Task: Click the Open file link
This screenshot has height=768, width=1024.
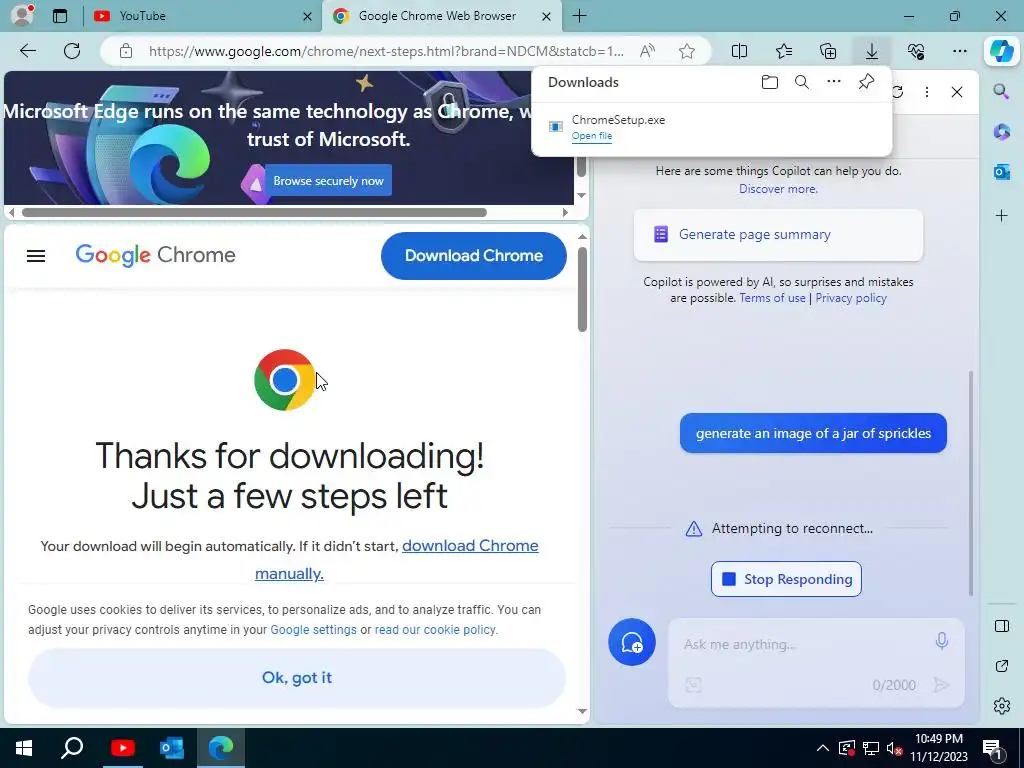Action: (592, 136)
